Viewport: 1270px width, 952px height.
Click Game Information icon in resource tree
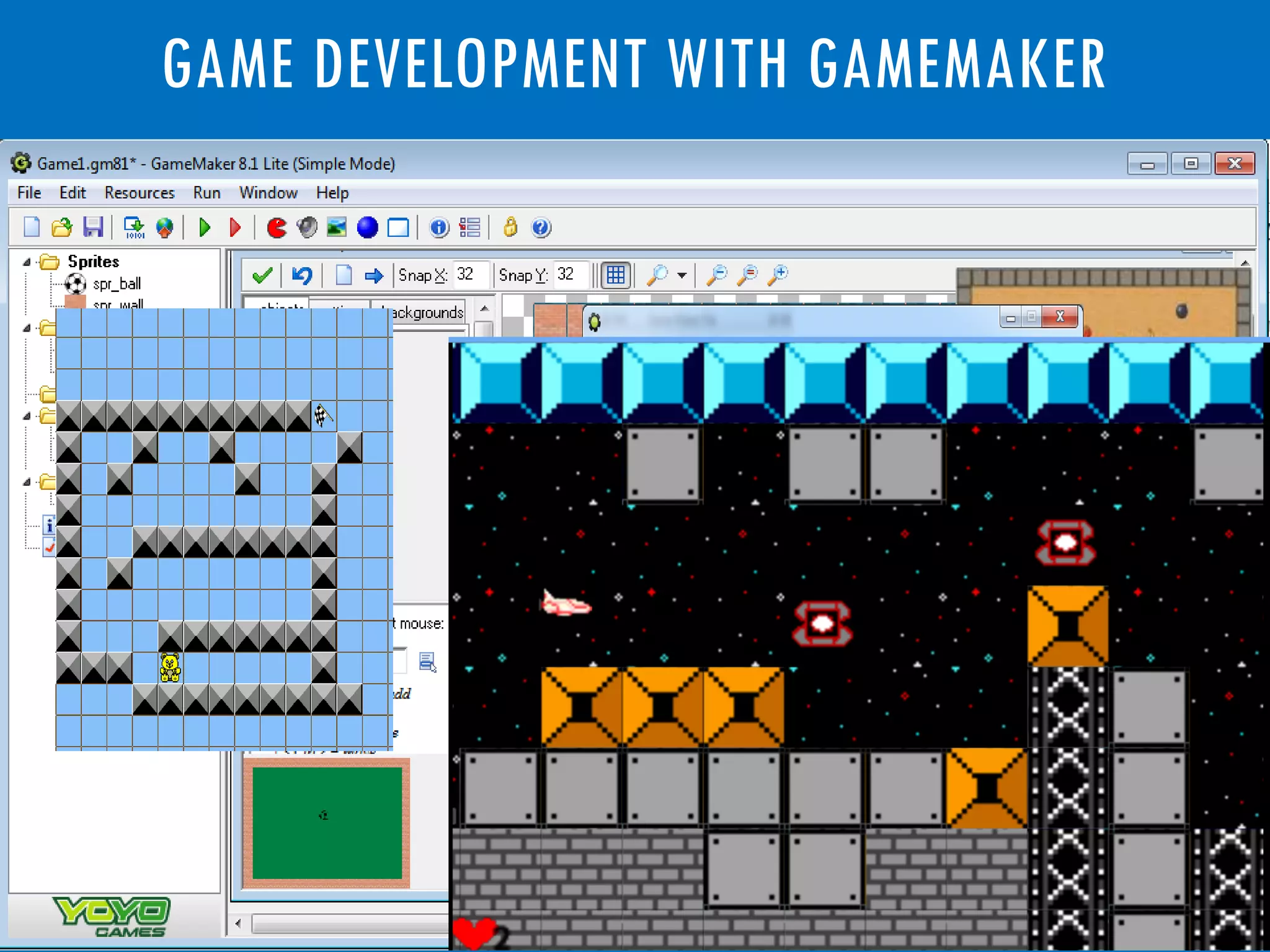point(49,526)
